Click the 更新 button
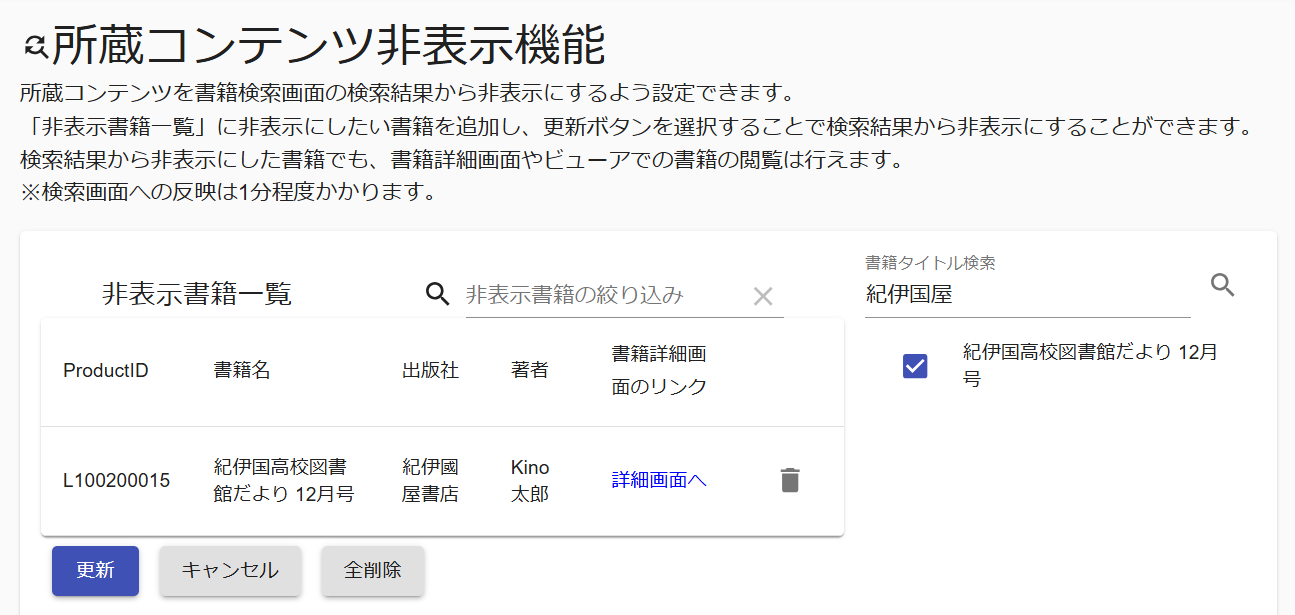This screenshot has height=615, width=1295. (95, 571)
